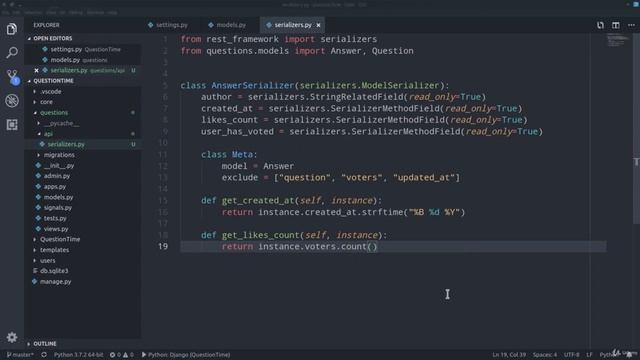Screen dimensions: 640x360
Task: Collapse the questions folder
Action: point(54,113)
